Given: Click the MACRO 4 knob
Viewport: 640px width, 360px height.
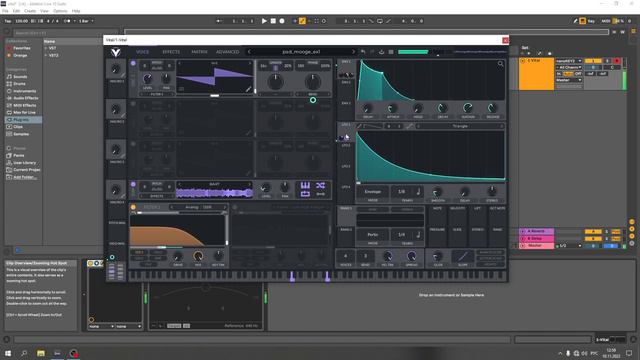Looking at the screenshot, I should point(116,190).
